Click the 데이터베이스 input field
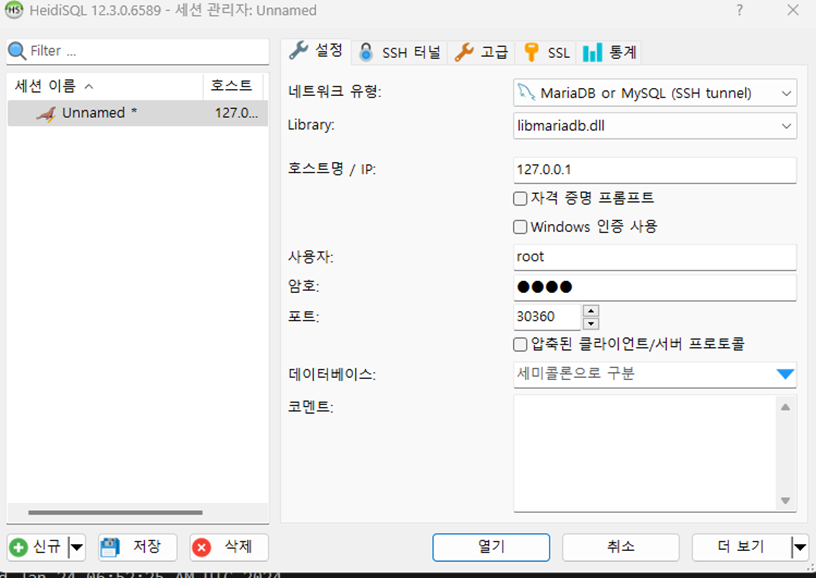 tap(643, 374)
